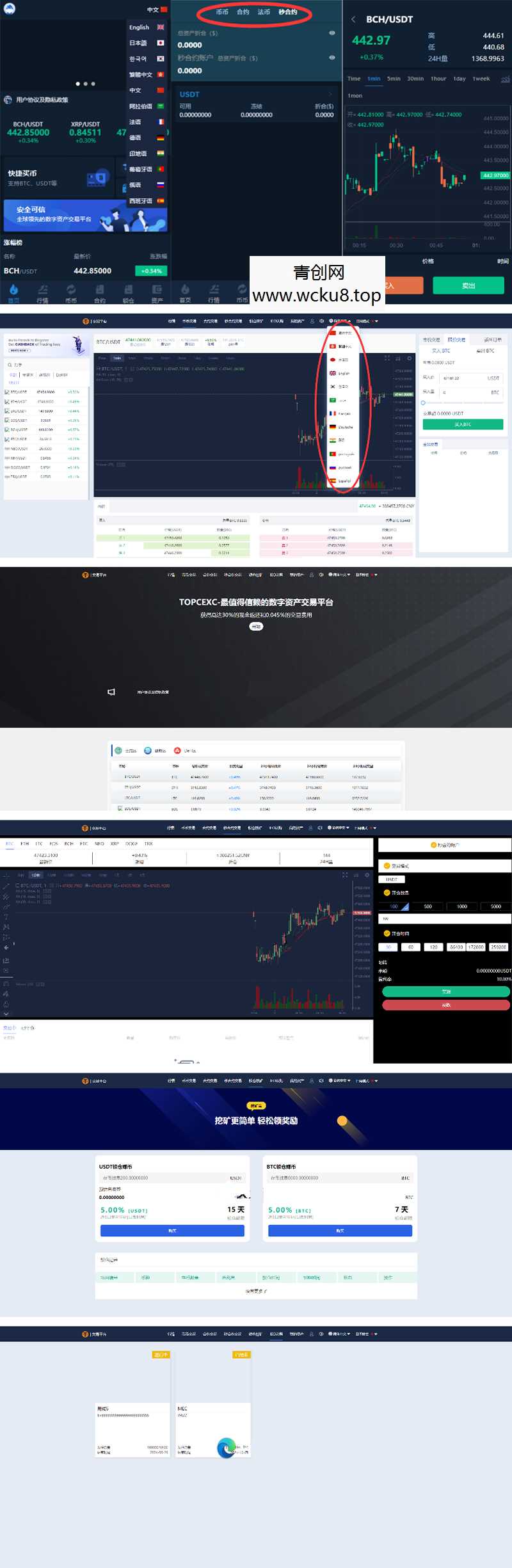The height and width of the screenshot is (1568, 512).
Task: Choose the 500 open-position amount option
Action: [x=428, y=906]
